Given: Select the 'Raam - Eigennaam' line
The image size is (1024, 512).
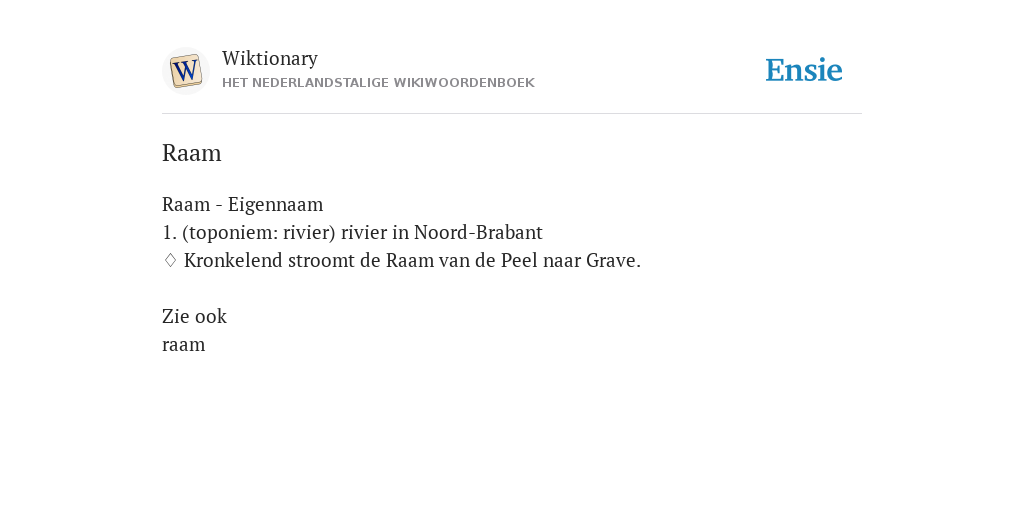Looking at the screenshot, I should pos(242,204).
